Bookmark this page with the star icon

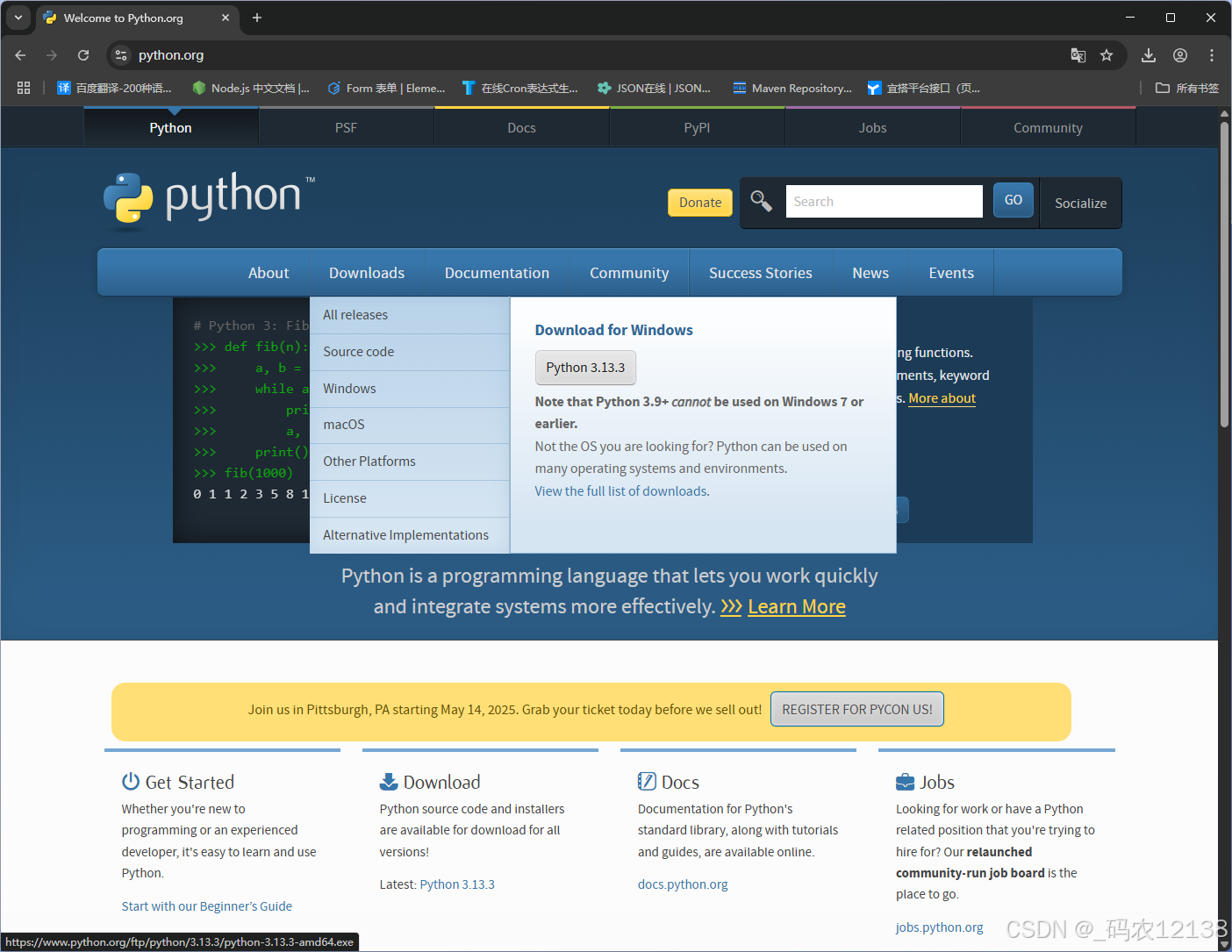(1107, 55)
